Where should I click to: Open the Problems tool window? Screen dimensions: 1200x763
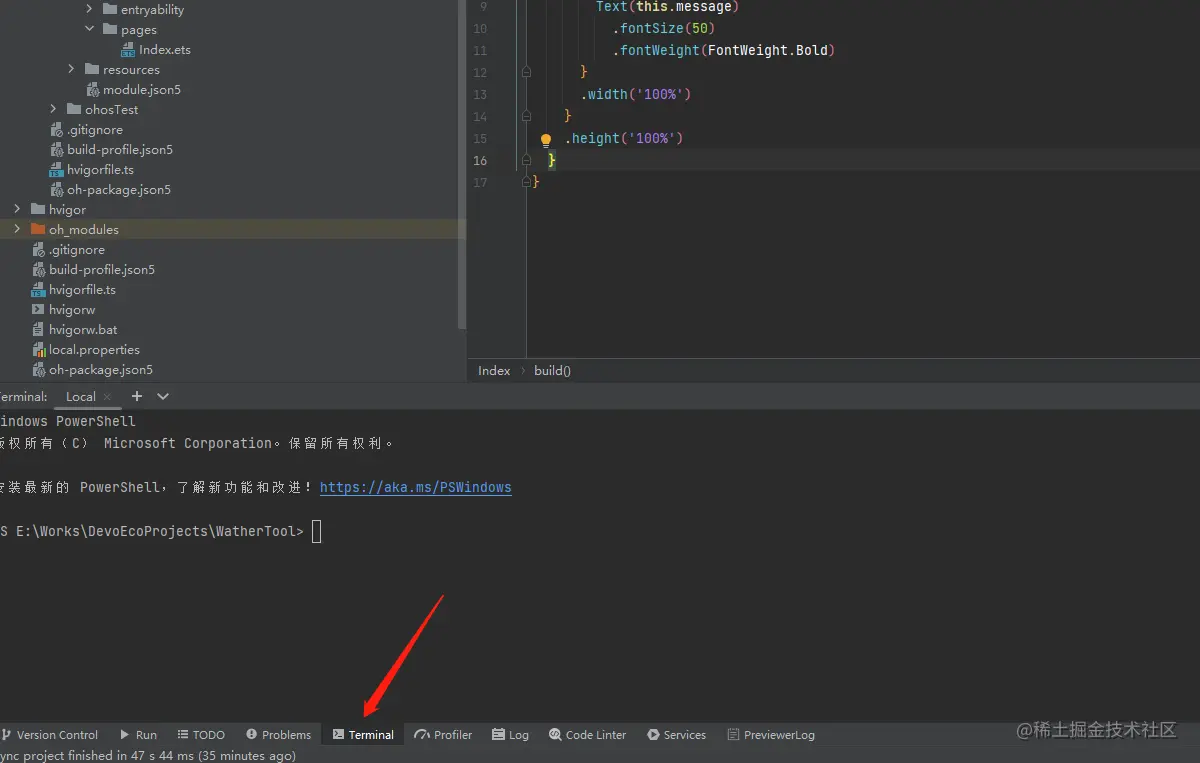(278, 734)
